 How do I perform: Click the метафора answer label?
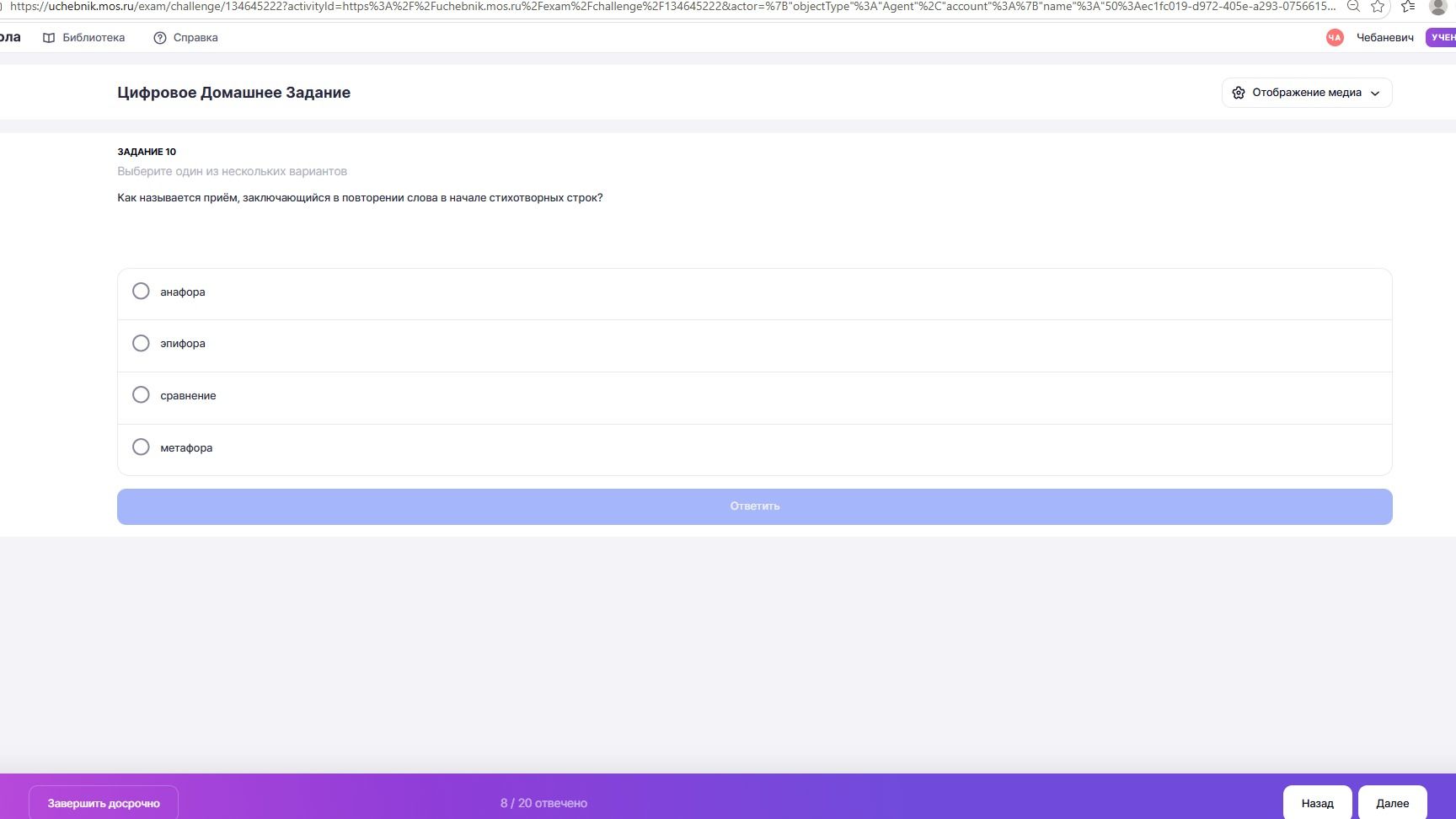click(186, 448)
